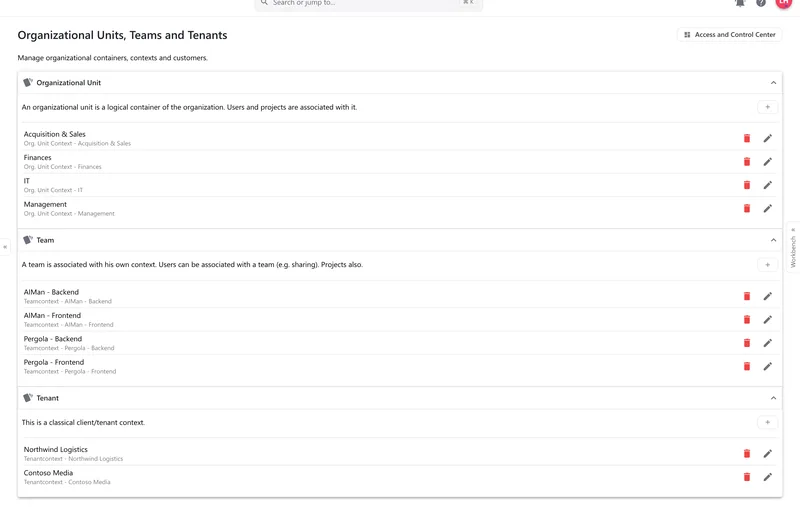Add a new tenant

(x=767, y=422)
